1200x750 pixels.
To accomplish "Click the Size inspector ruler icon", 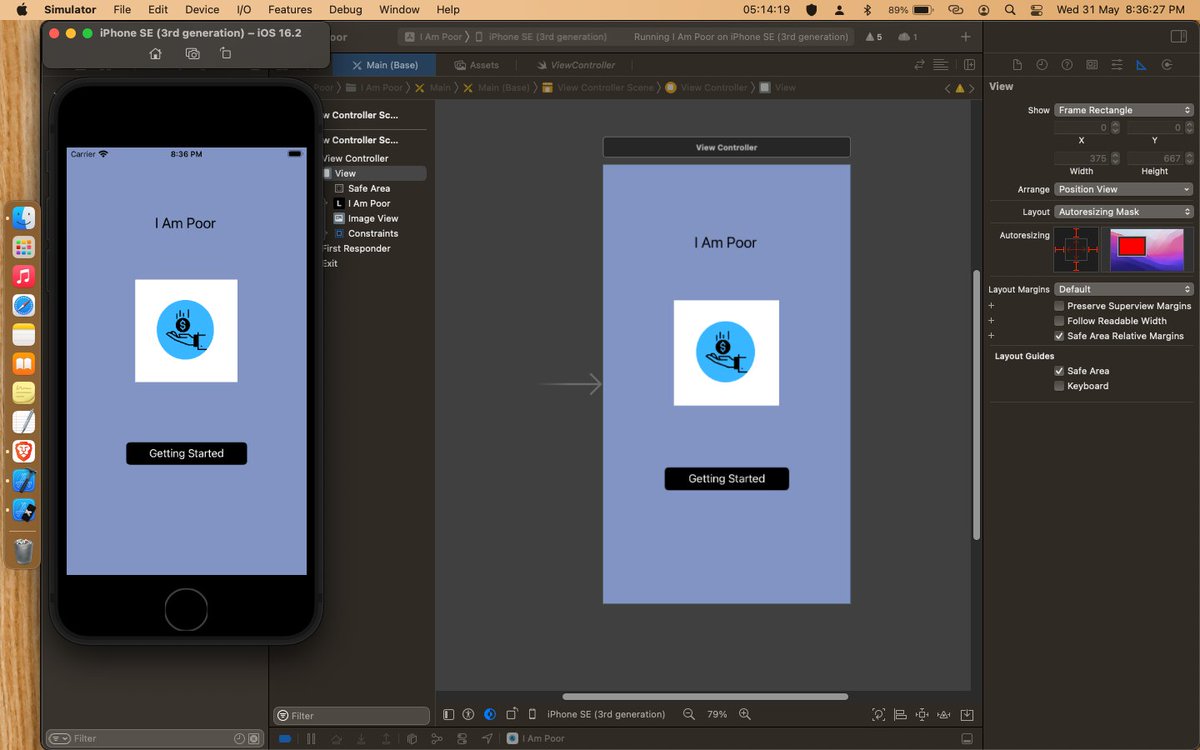I will point(1141,64).
